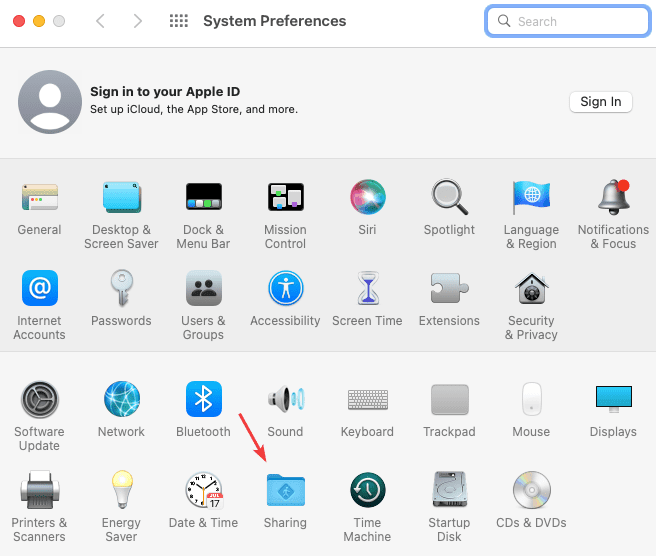Click the Sign In button

click(601, 101)
